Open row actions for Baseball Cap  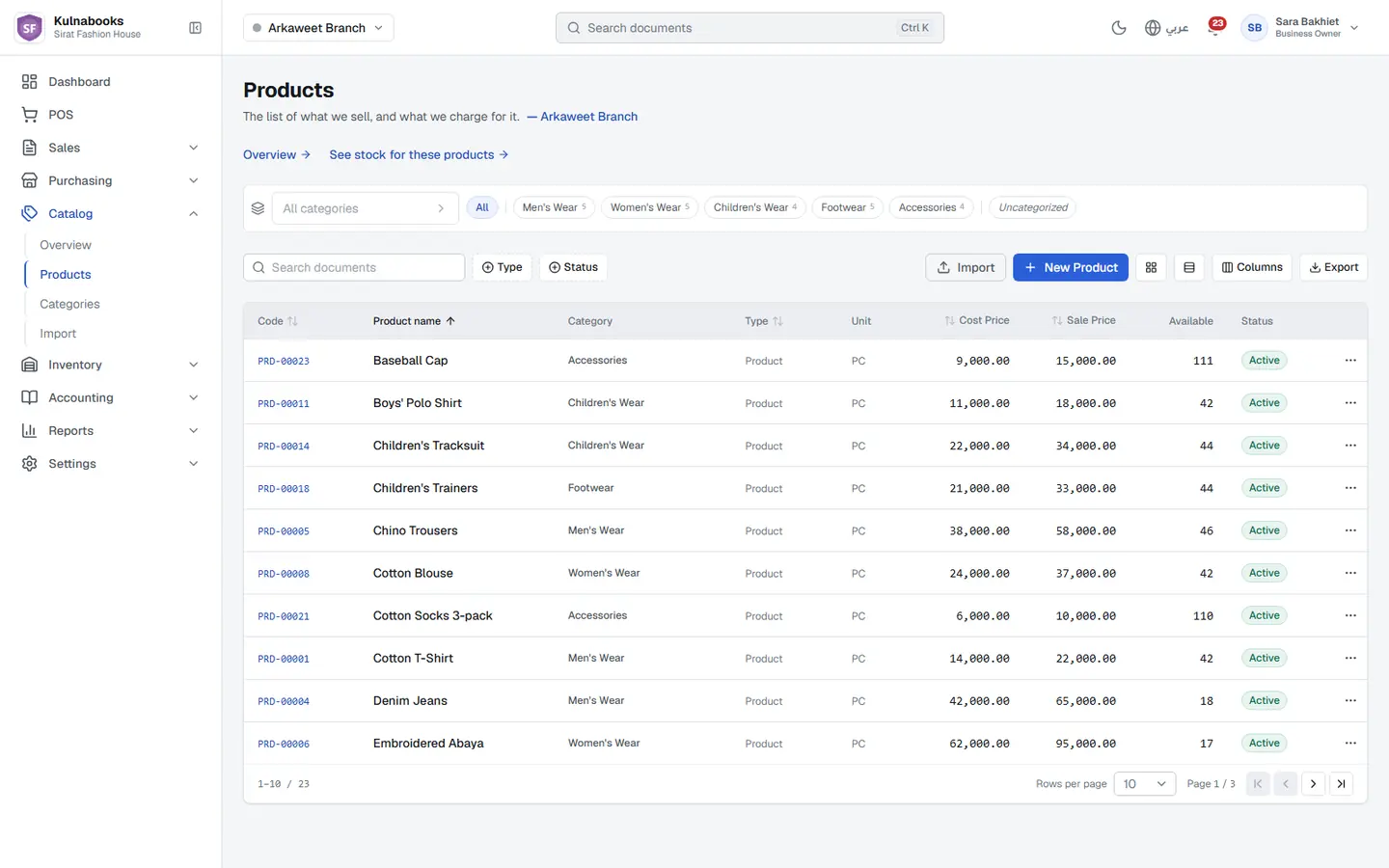coord(1350,361)
